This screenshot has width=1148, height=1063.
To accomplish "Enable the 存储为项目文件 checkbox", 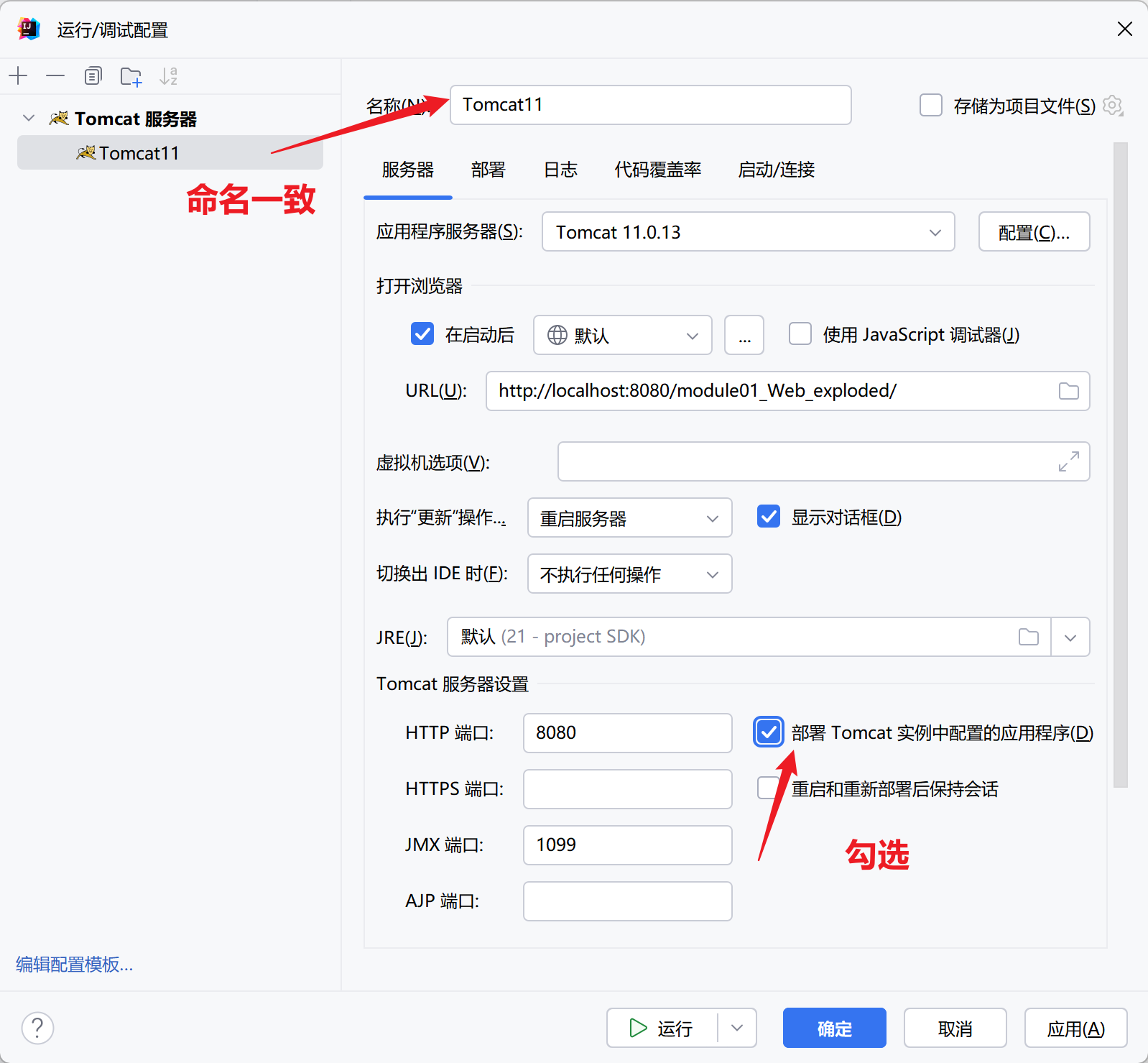I will (931, 105).
